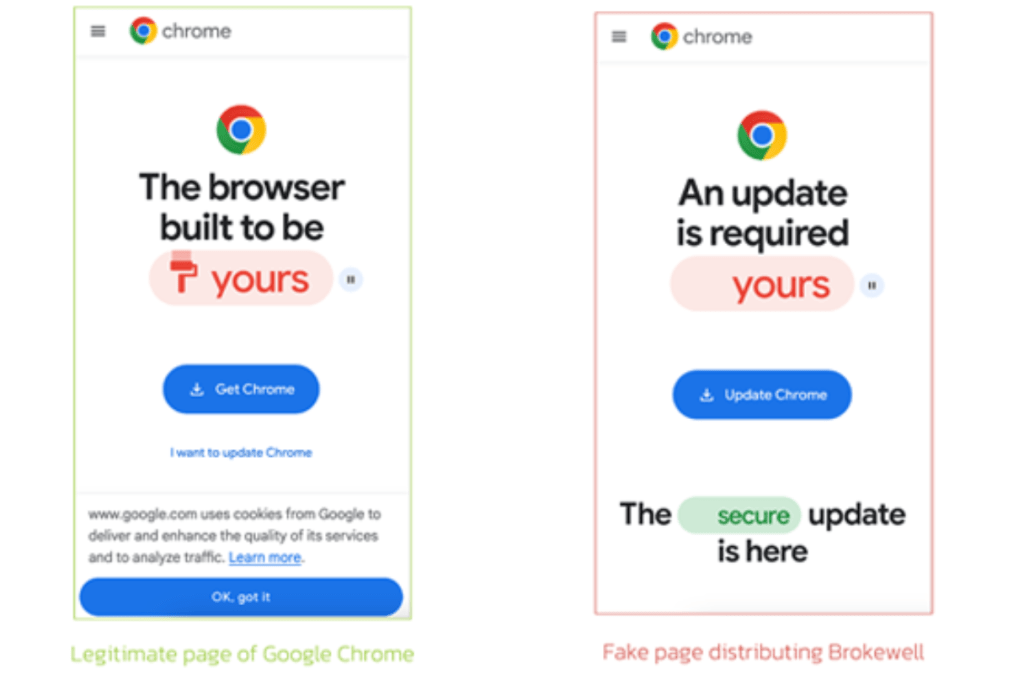
Task: Click small Chrome logo in left header
Action: tap(143, 31)
